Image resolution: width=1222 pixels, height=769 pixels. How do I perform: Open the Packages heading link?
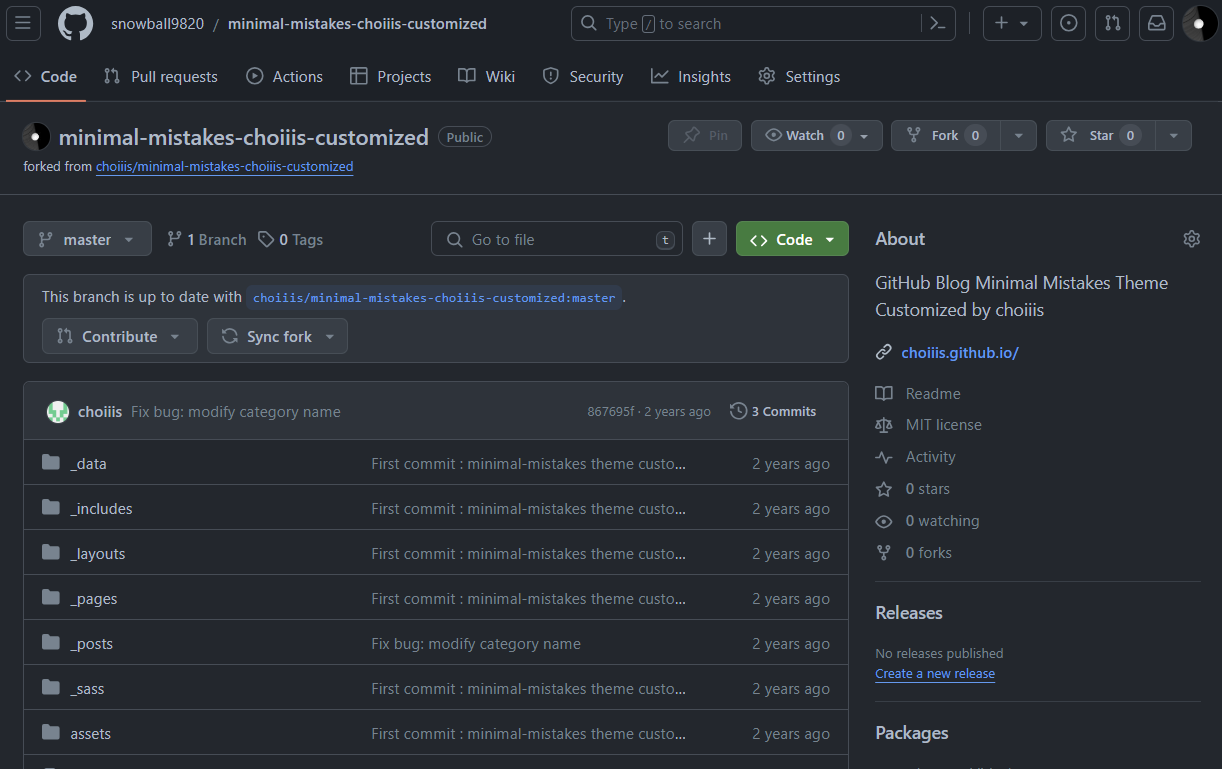(x=912, y=733)
